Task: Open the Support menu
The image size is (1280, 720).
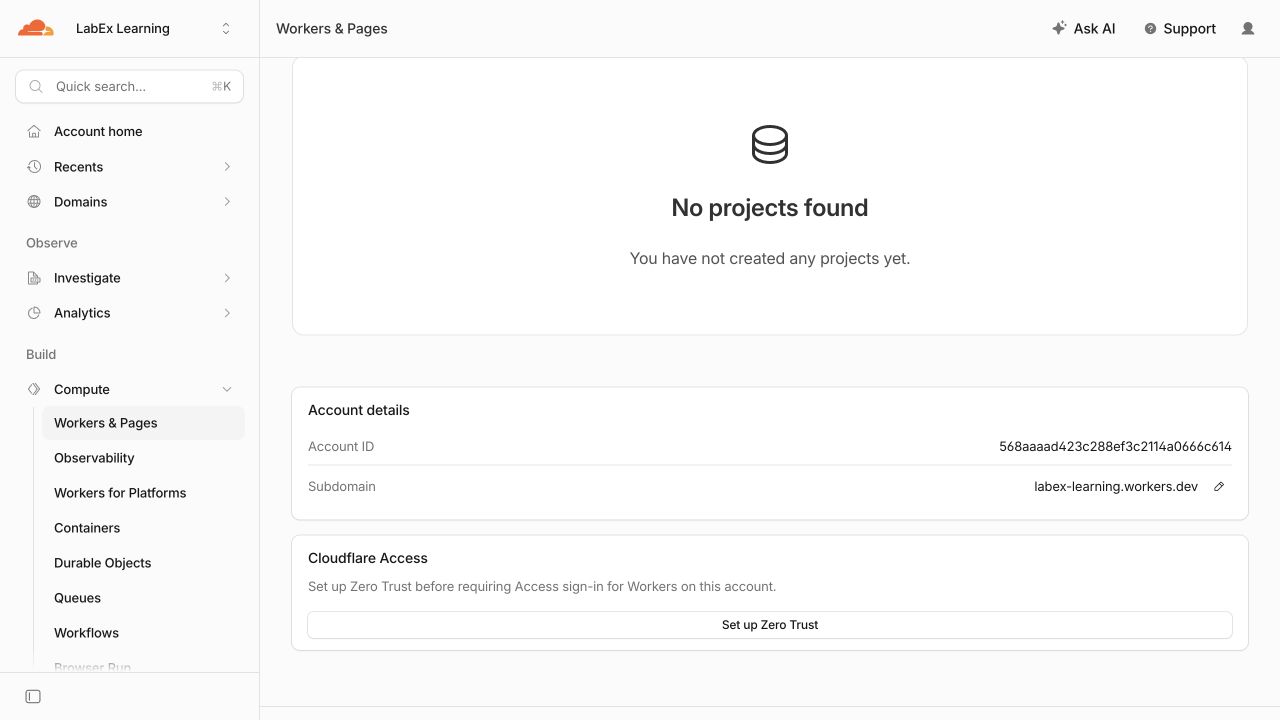Action: point(1180,29)
